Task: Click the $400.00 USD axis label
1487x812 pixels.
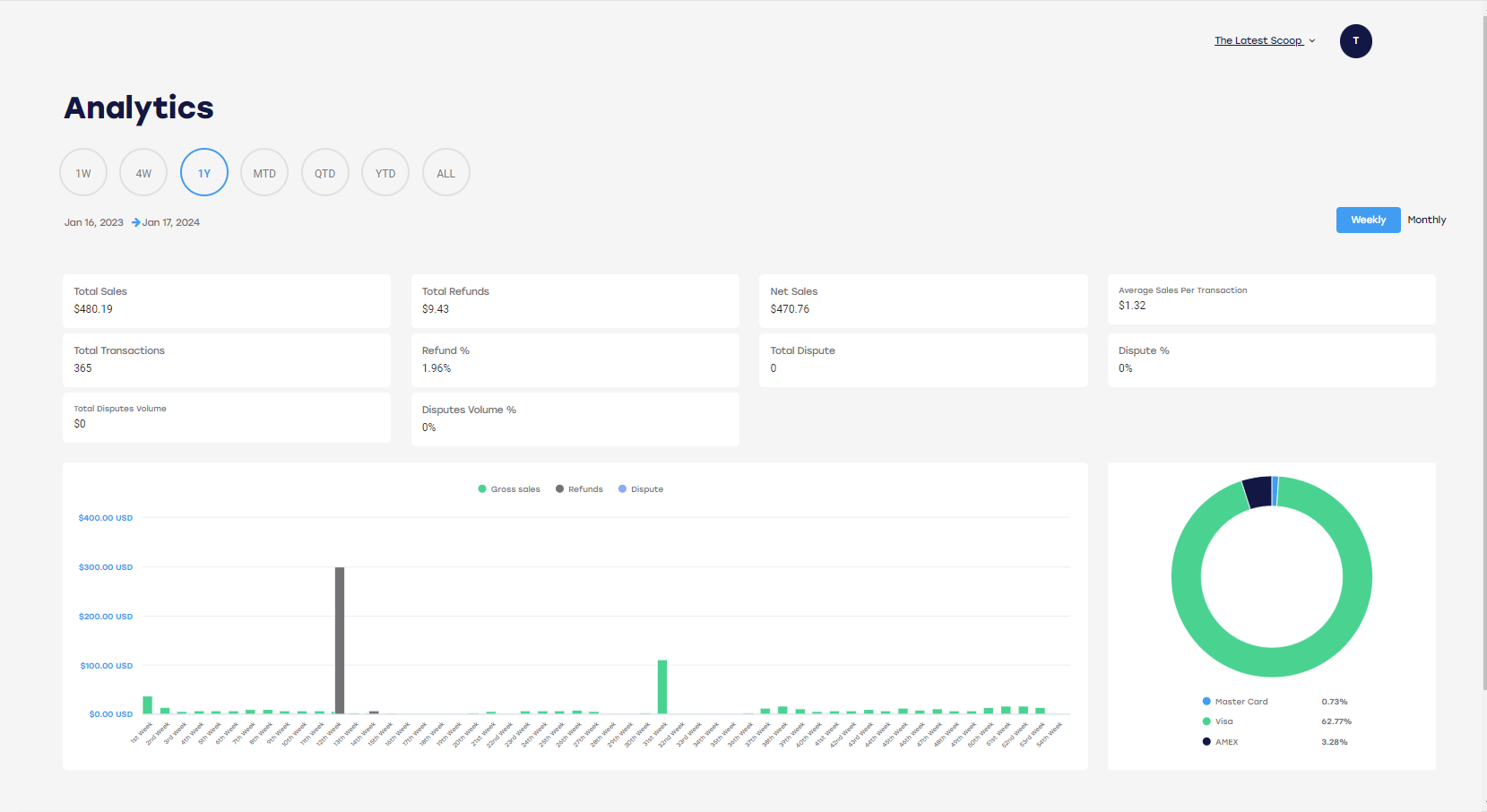Action: coord(106,518)
